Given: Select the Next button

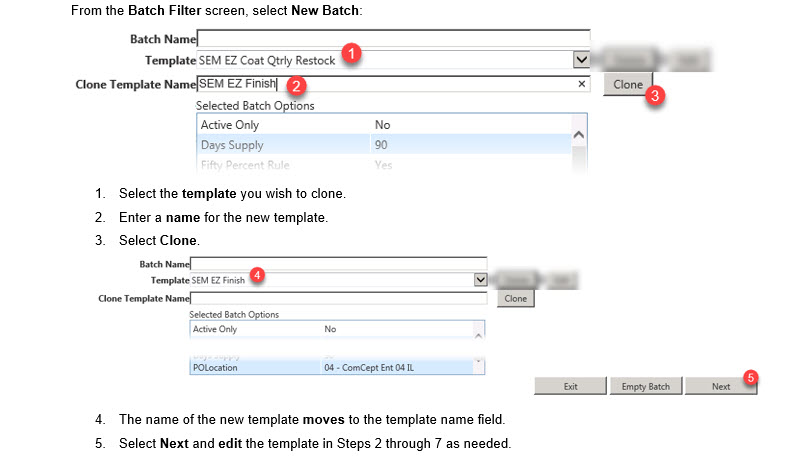Looking at the screenshot, I should click(x=720, y=386).
